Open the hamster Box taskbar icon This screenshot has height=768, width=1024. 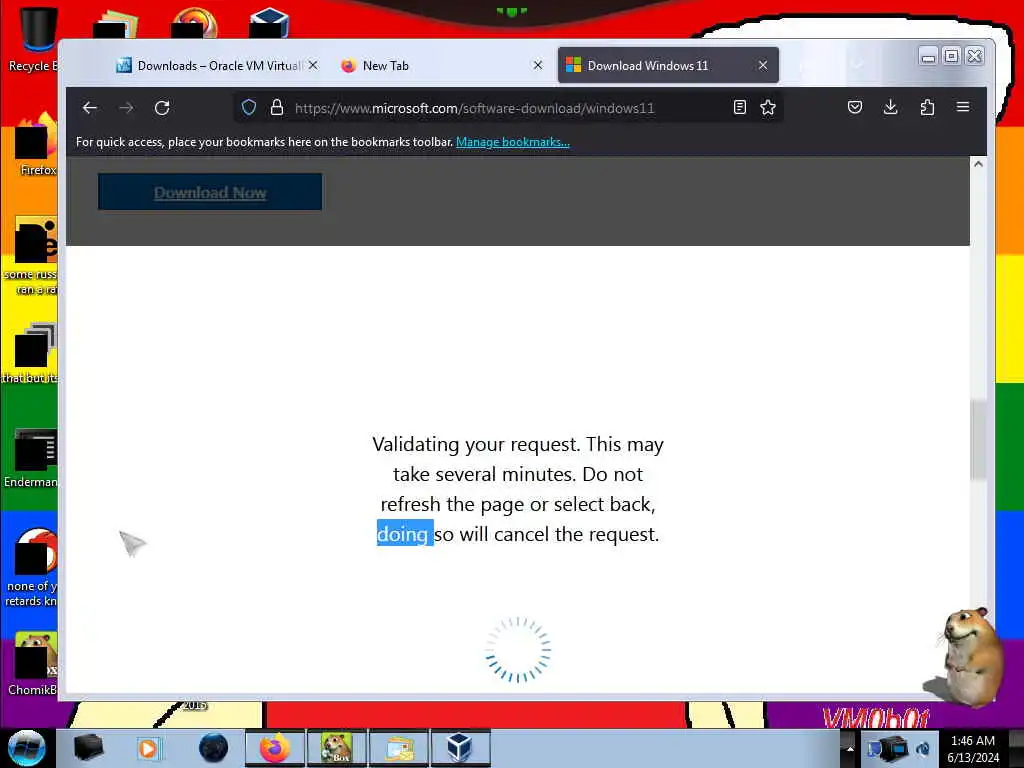[x=336, y=748]
